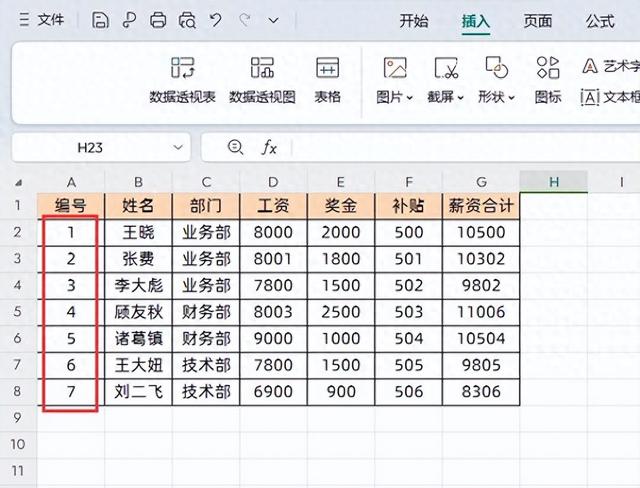The height and width of the screenshot is (488, 640).
Task: Click the cell with value 8306
Action: 481,392
